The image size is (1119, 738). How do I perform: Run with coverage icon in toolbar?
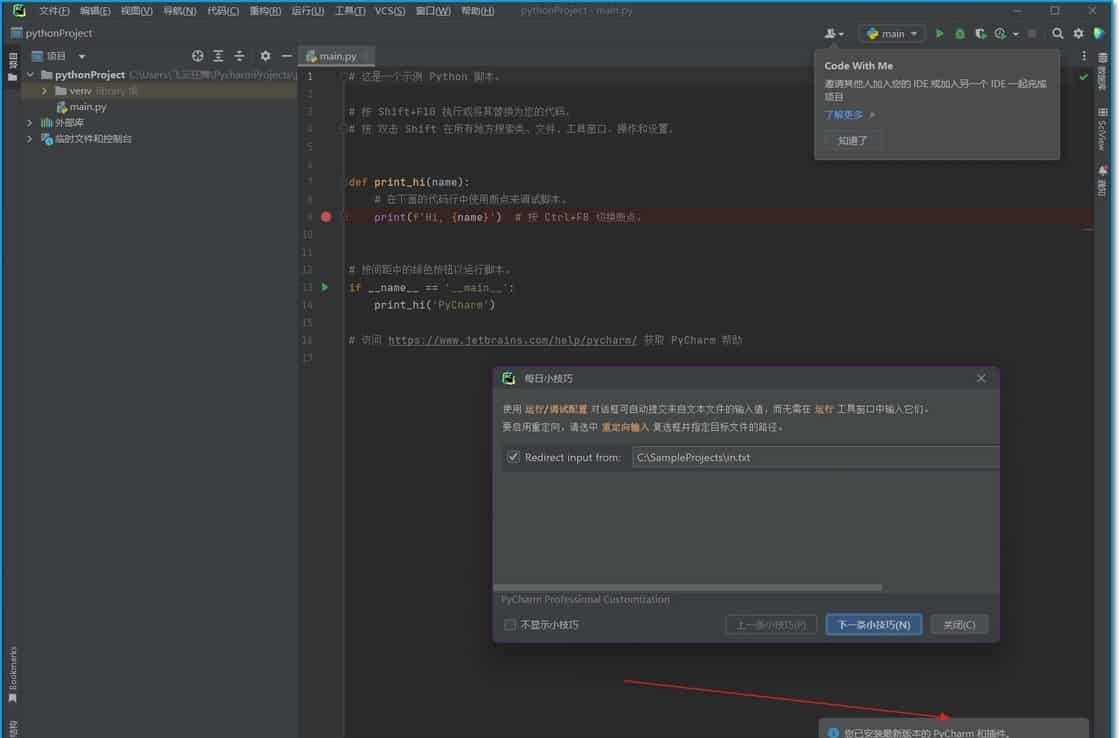[981, 34]
